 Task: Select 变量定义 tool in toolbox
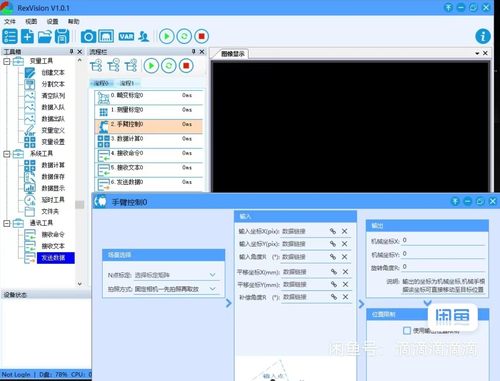point(53,130)
